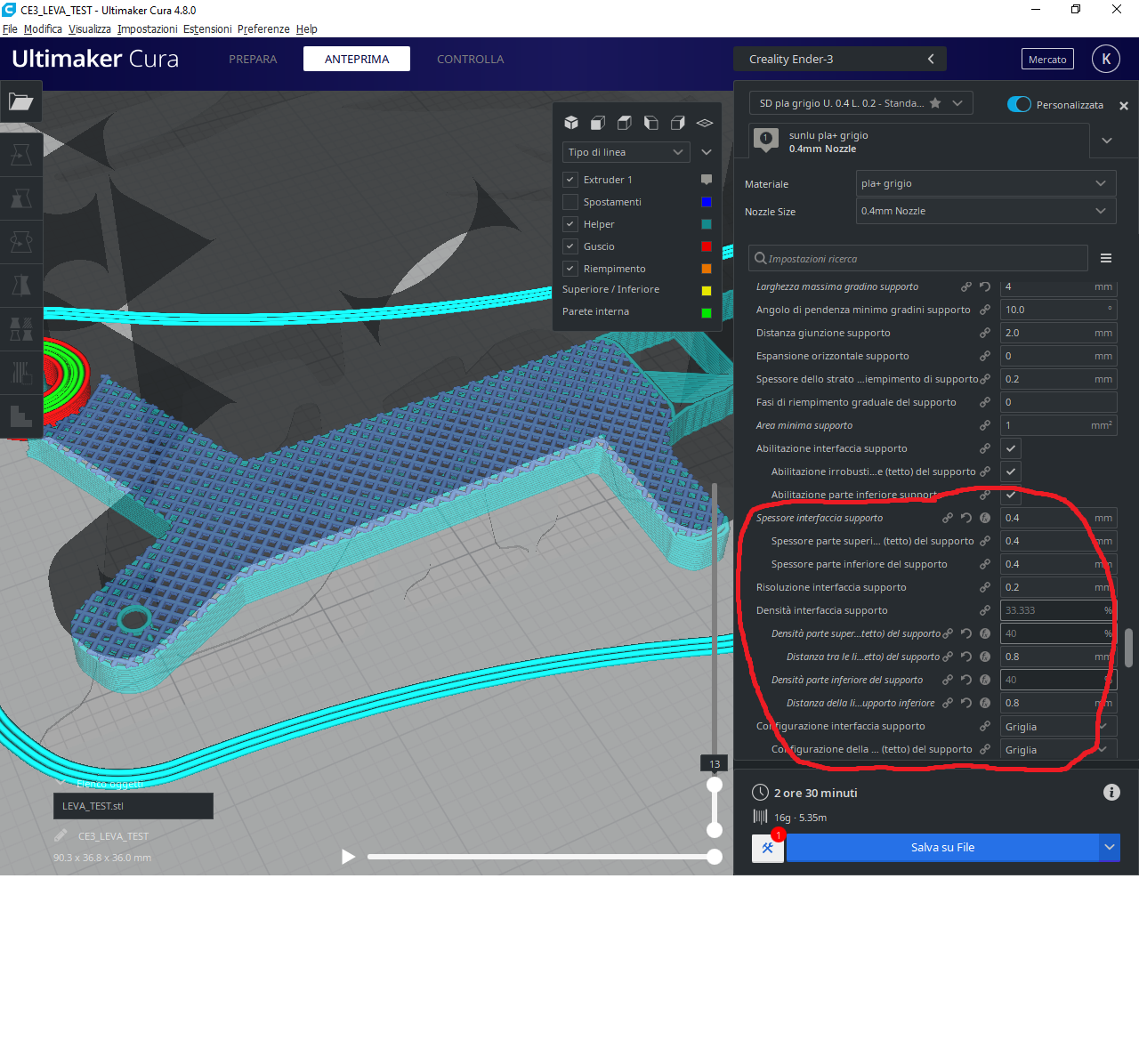Uncheck Abilitazione irrobusti...e (tetto) del supporto
1139x1064 pixels.
pos(1010,472)
